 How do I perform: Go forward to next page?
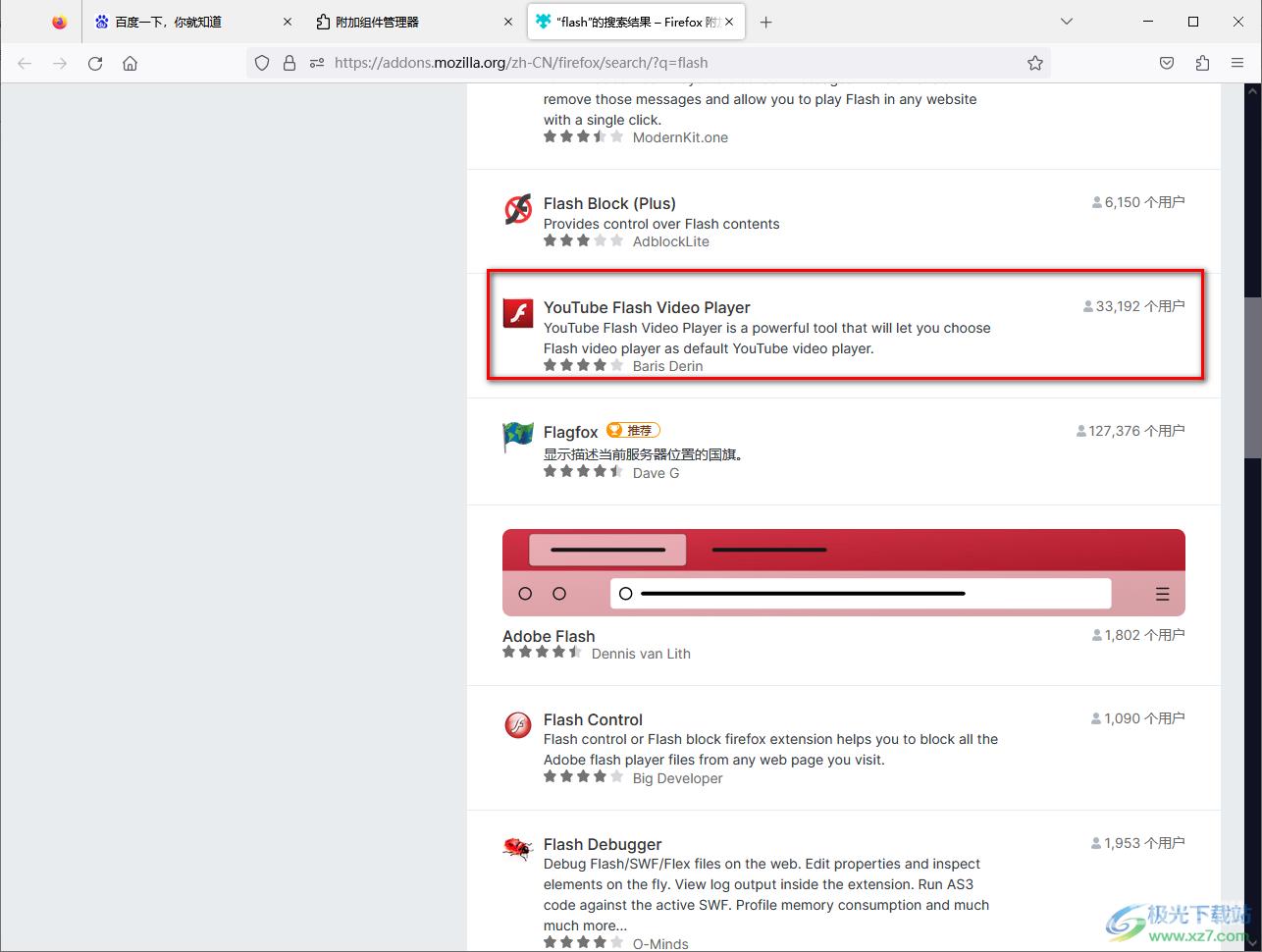tap(60, 63)
